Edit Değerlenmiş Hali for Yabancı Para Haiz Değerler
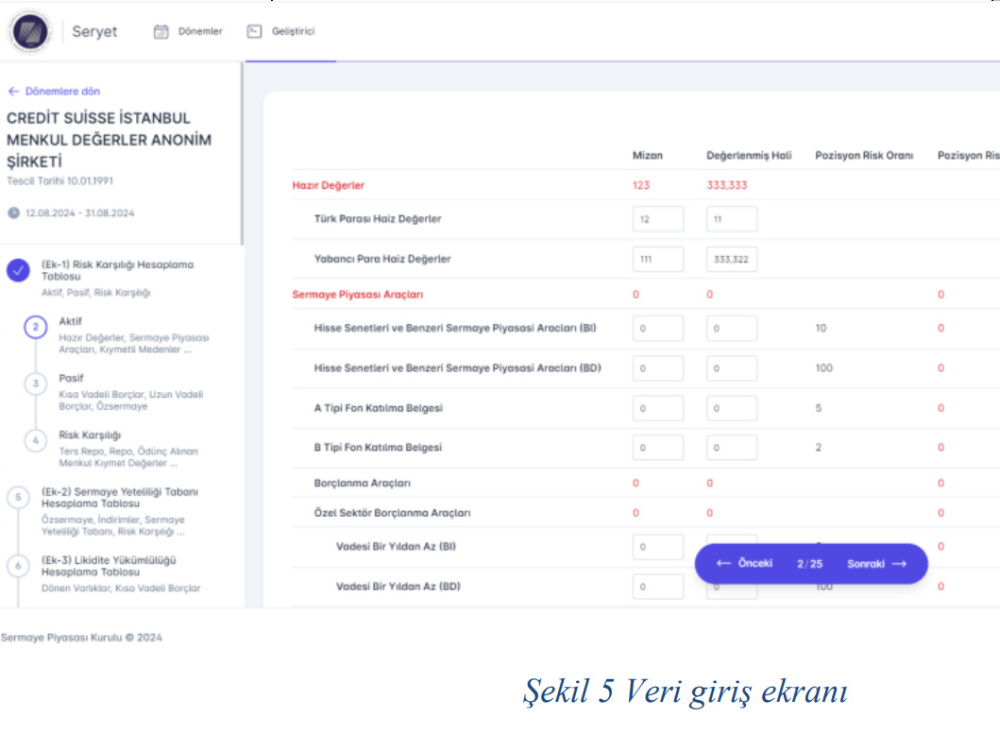Viewport: 1000px width, 751px height. click(732, 259)
